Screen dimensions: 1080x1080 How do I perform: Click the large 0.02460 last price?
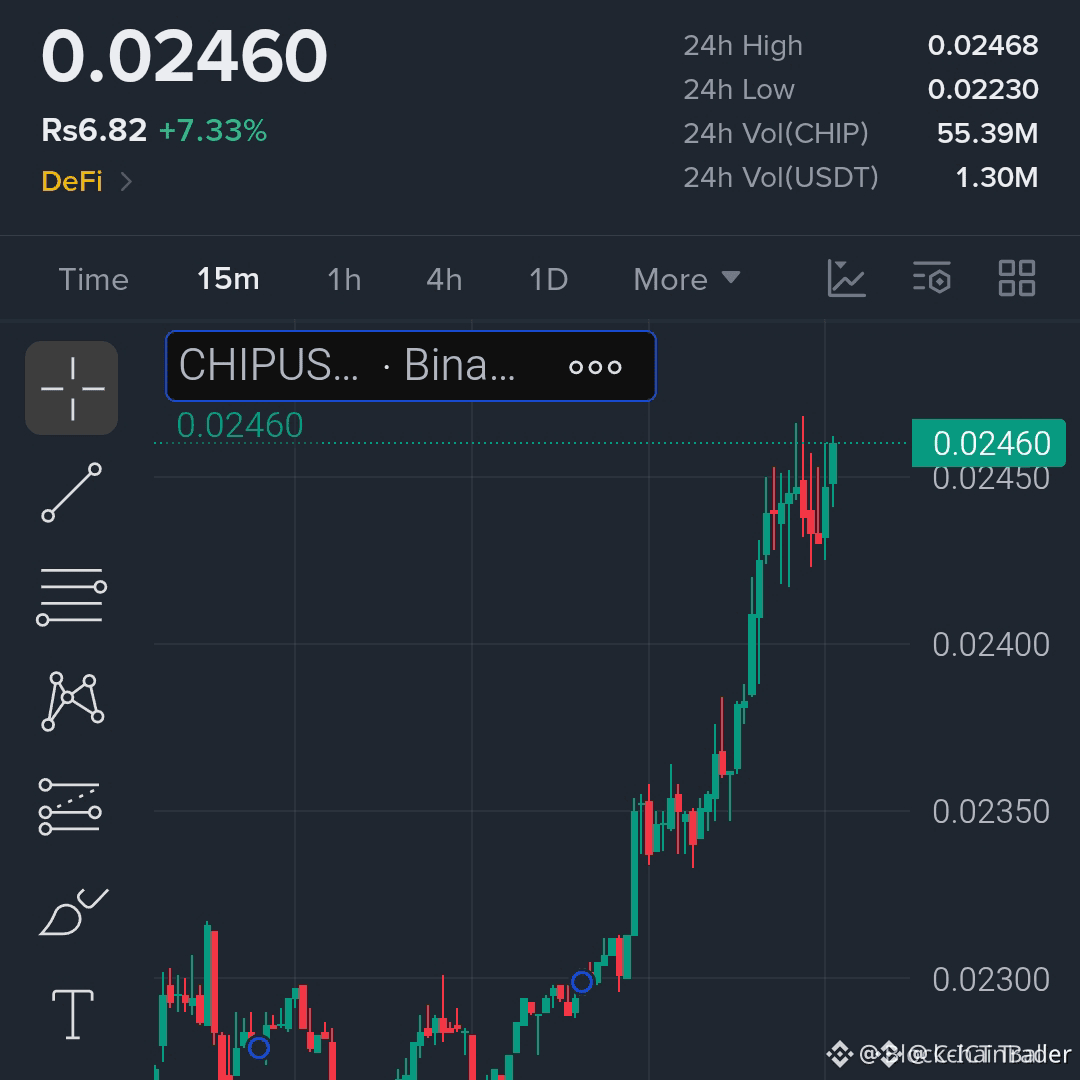pos(184,56)
